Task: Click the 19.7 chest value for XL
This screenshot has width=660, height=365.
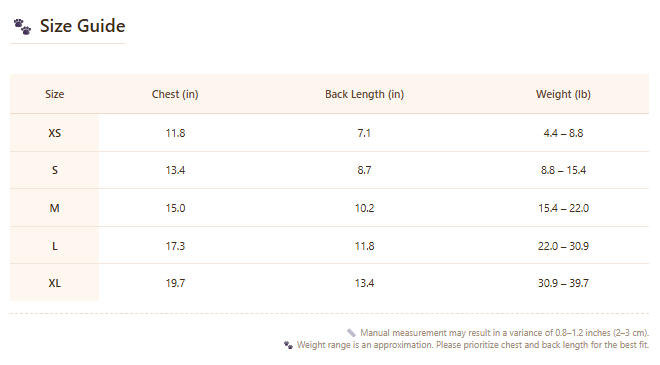Action: pyautogui.click(x=175, y=283)
